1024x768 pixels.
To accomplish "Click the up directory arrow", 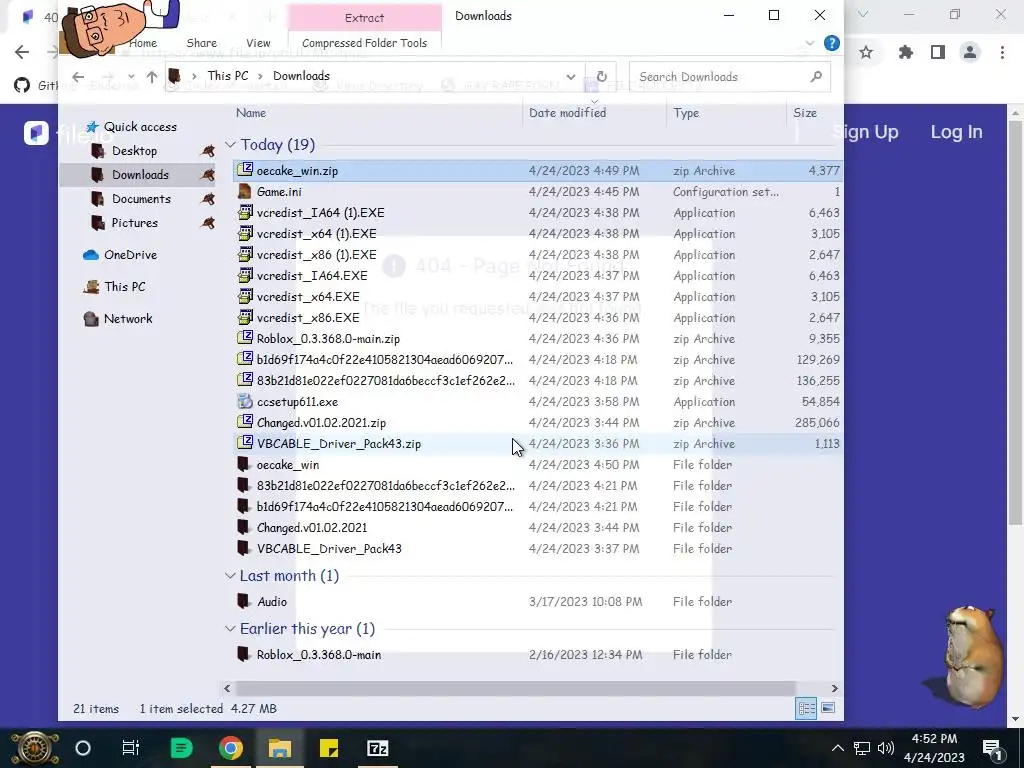I will click(152, 76).
